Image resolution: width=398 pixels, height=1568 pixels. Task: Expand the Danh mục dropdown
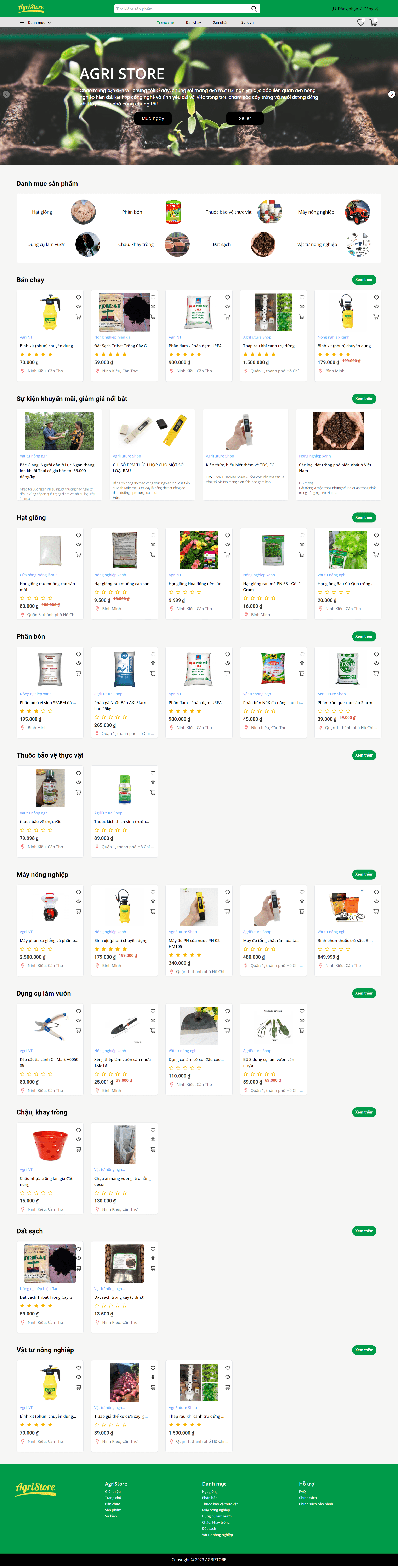click(x=35, y=23)
